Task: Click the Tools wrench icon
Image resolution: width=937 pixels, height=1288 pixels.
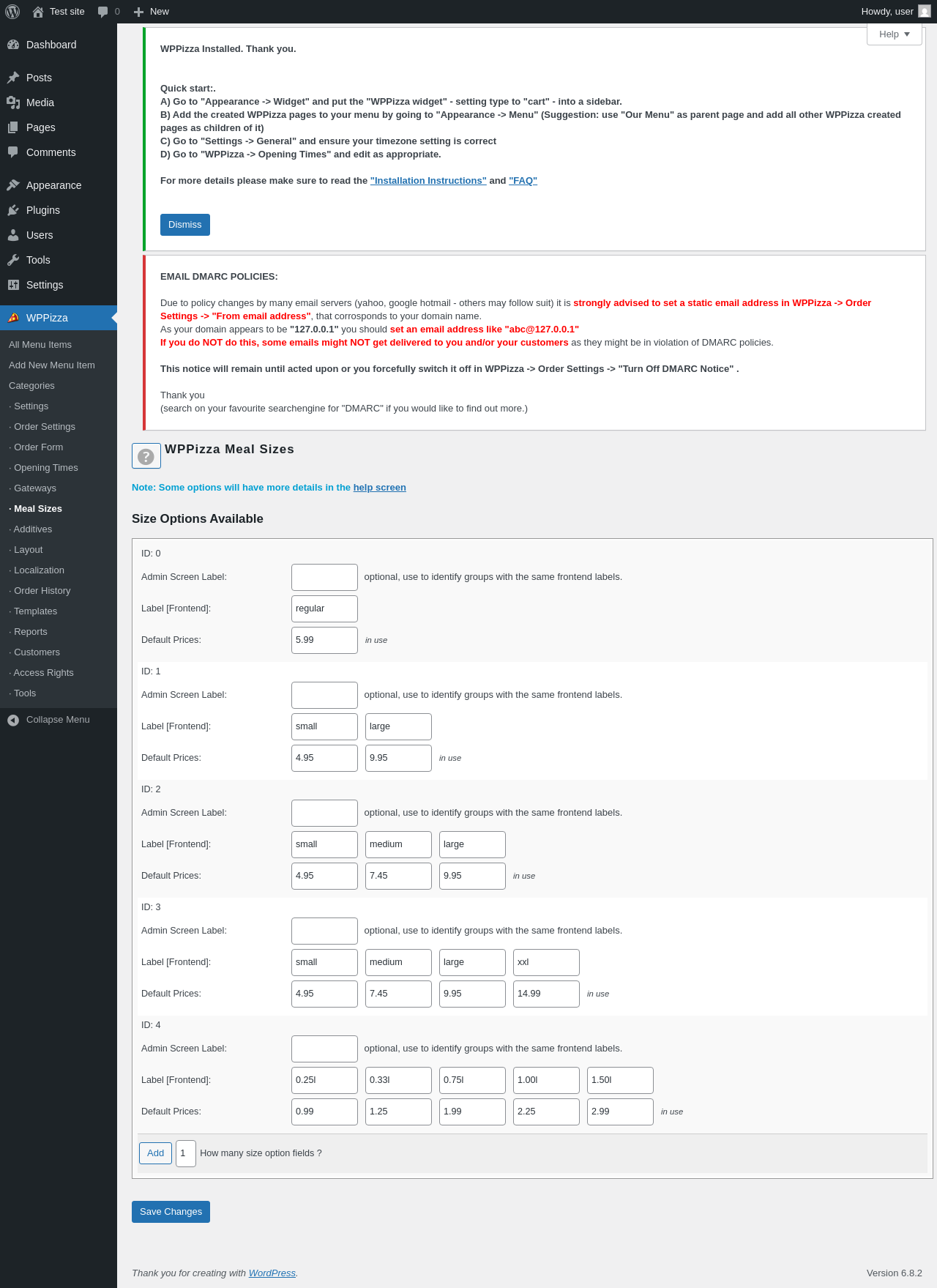Action: (13, 260)
